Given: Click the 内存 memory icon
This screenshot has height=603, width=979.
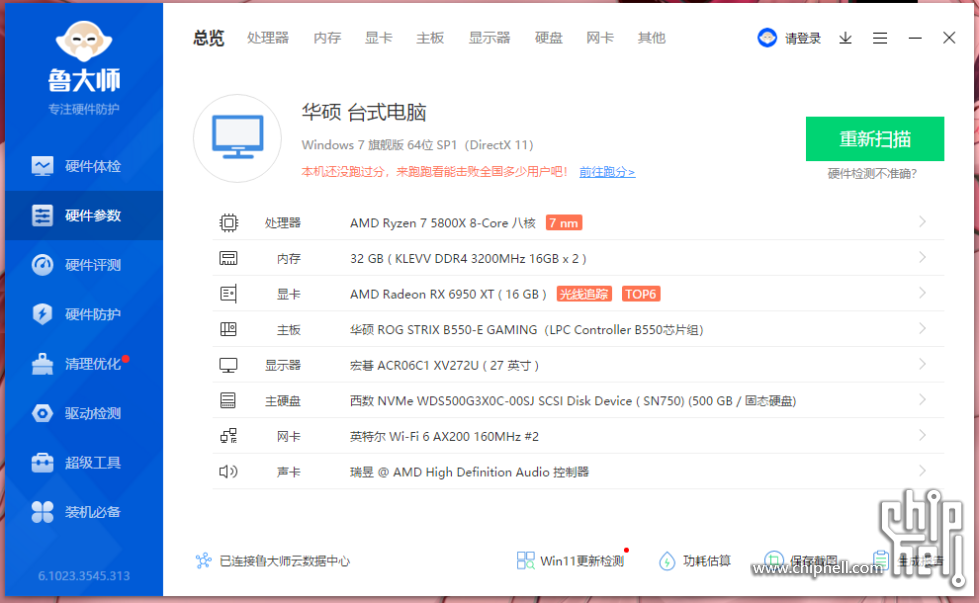Looking at the screenshot, I should point(229,258).
